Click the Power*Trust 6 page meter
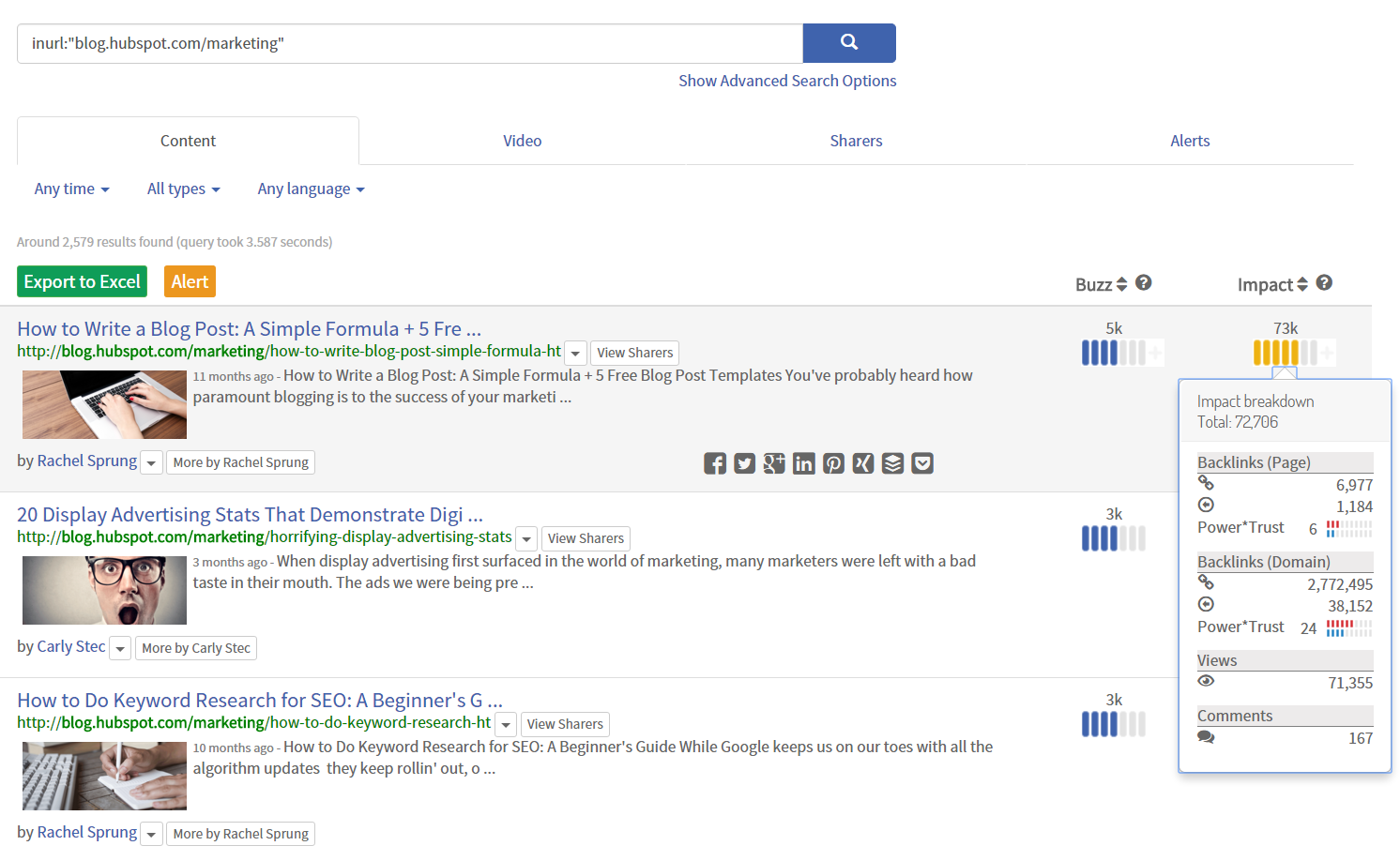Viewport: 1400px width, 861px height. coord(1349,529)
